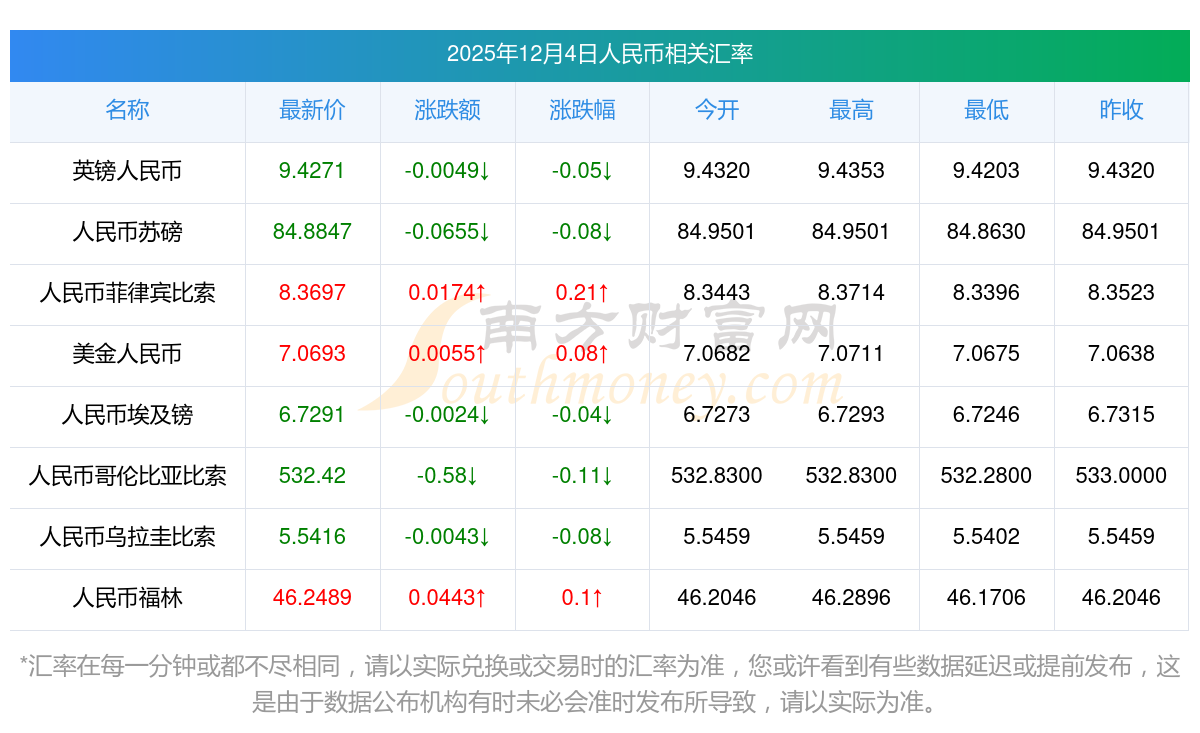Select previous close 533.0000

point(1121,476)
